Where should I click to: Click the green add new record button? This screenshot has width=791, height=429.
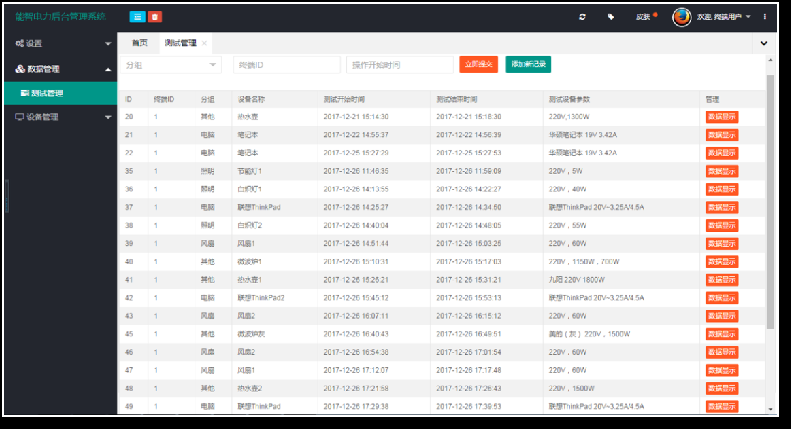tap(528, 64)
